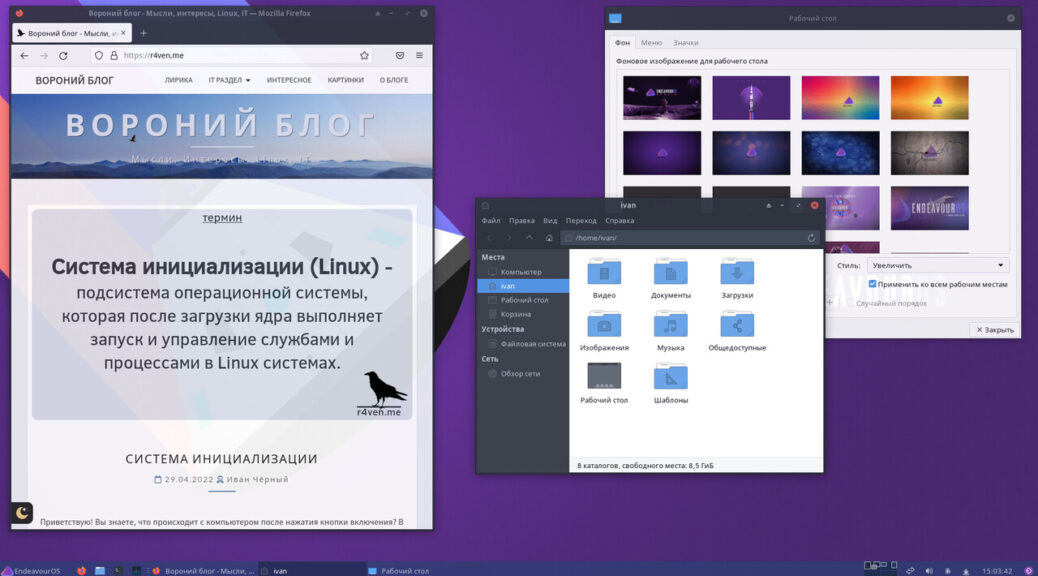Click the Pocket save icon
This screenshot has height=576, width=1038.
tap(400, 56)
